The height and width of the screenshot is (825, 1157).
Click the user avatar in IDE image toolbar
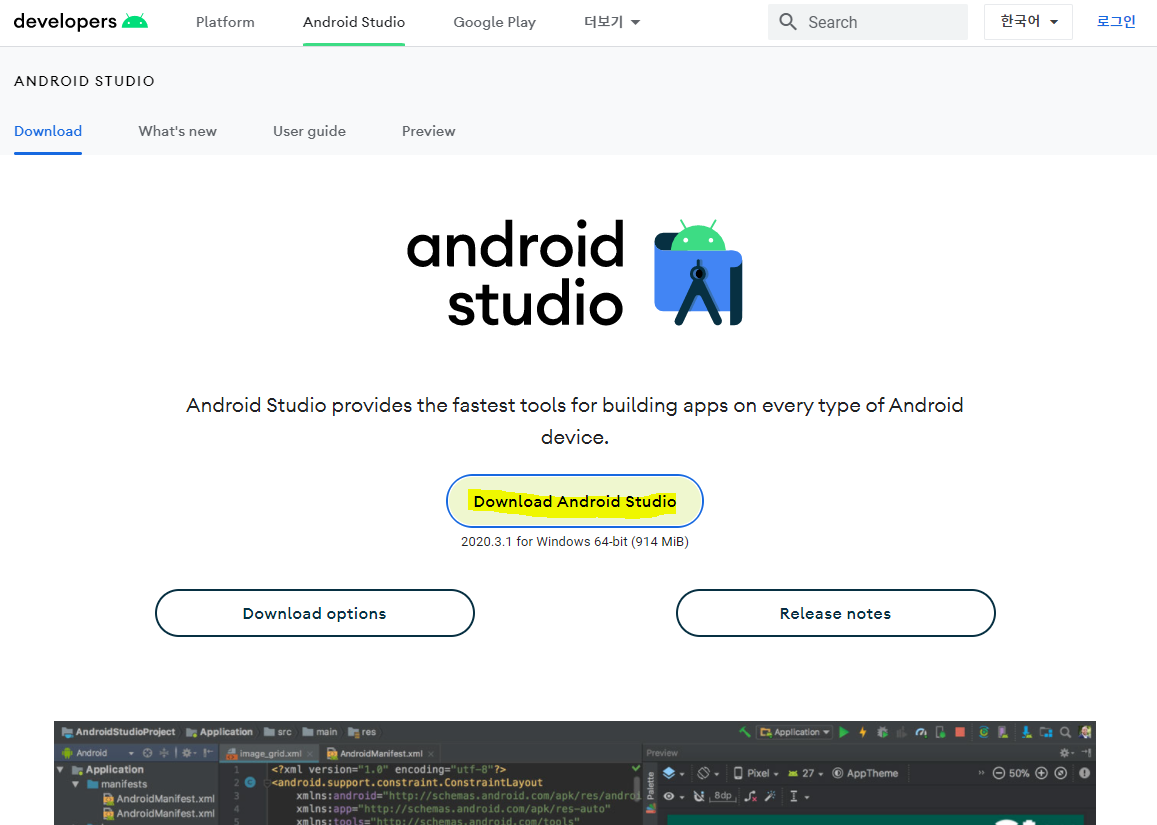click(x=1085, y=732)
